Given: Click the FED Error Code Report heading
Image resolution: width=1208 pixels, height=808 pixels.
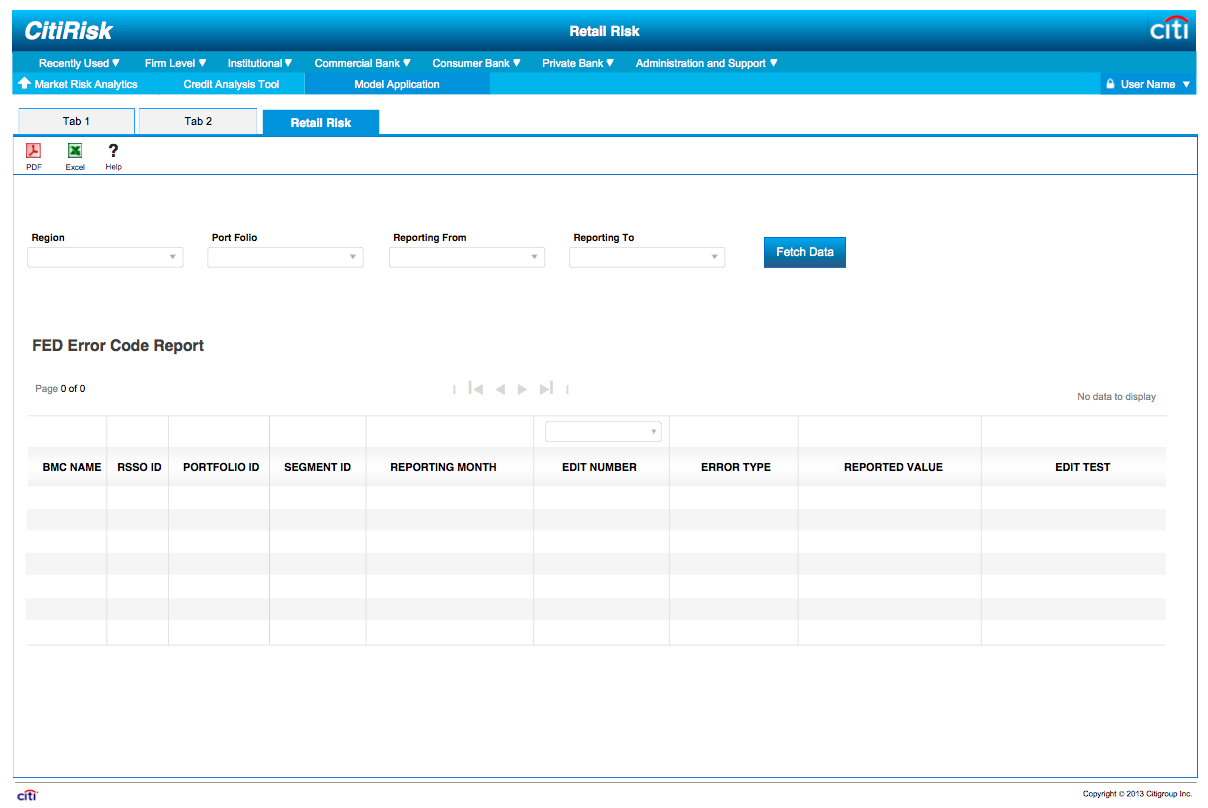Looking at the screenshot, I should 118,345.
